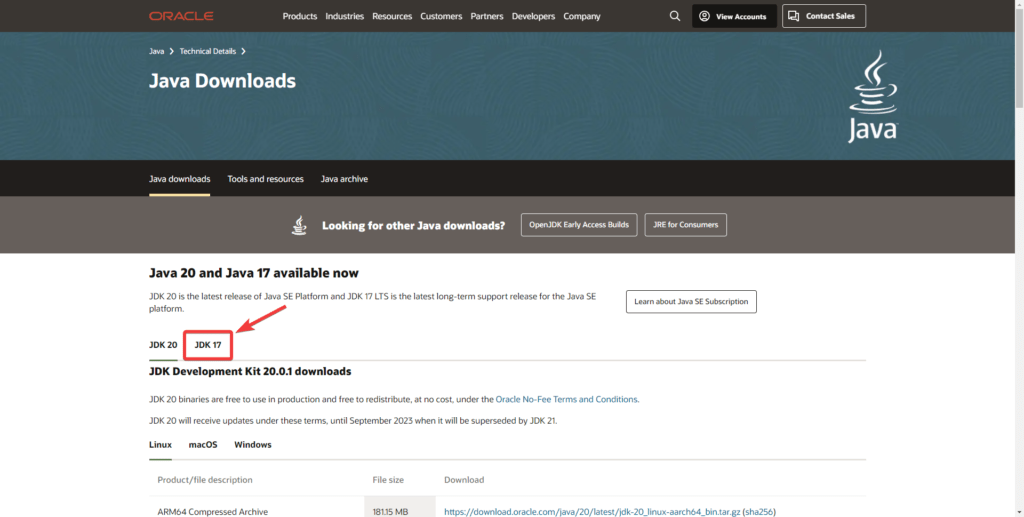Click the ARM64 Compressed Archive cell
This screenshot has height=517, width=1024.
coord(213,512)
